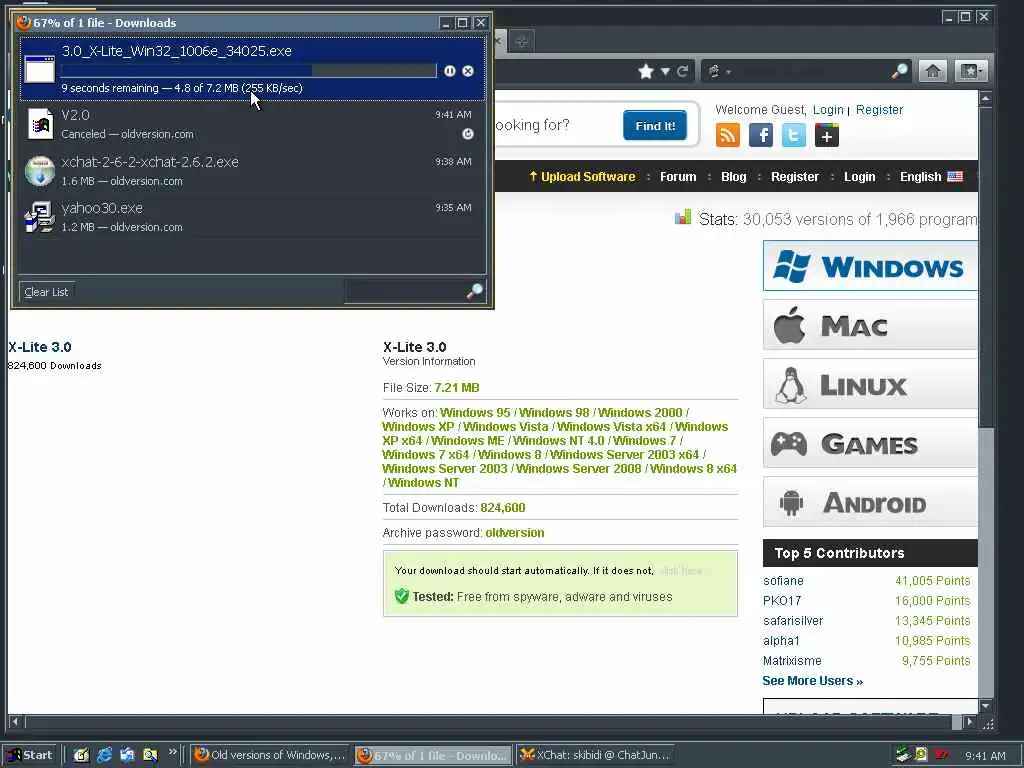Click the oldversion archive password text

tap(515, 533)
